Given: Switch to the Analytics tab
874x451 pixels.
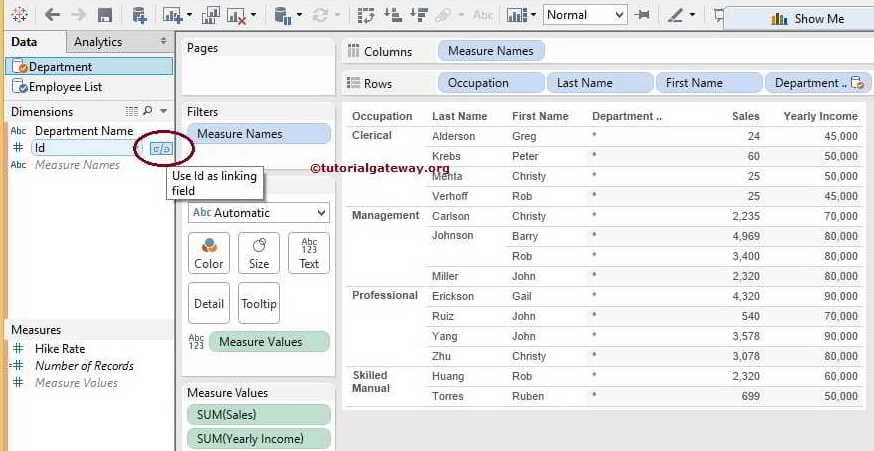Looking at the screenshot, I should point(98,42).
